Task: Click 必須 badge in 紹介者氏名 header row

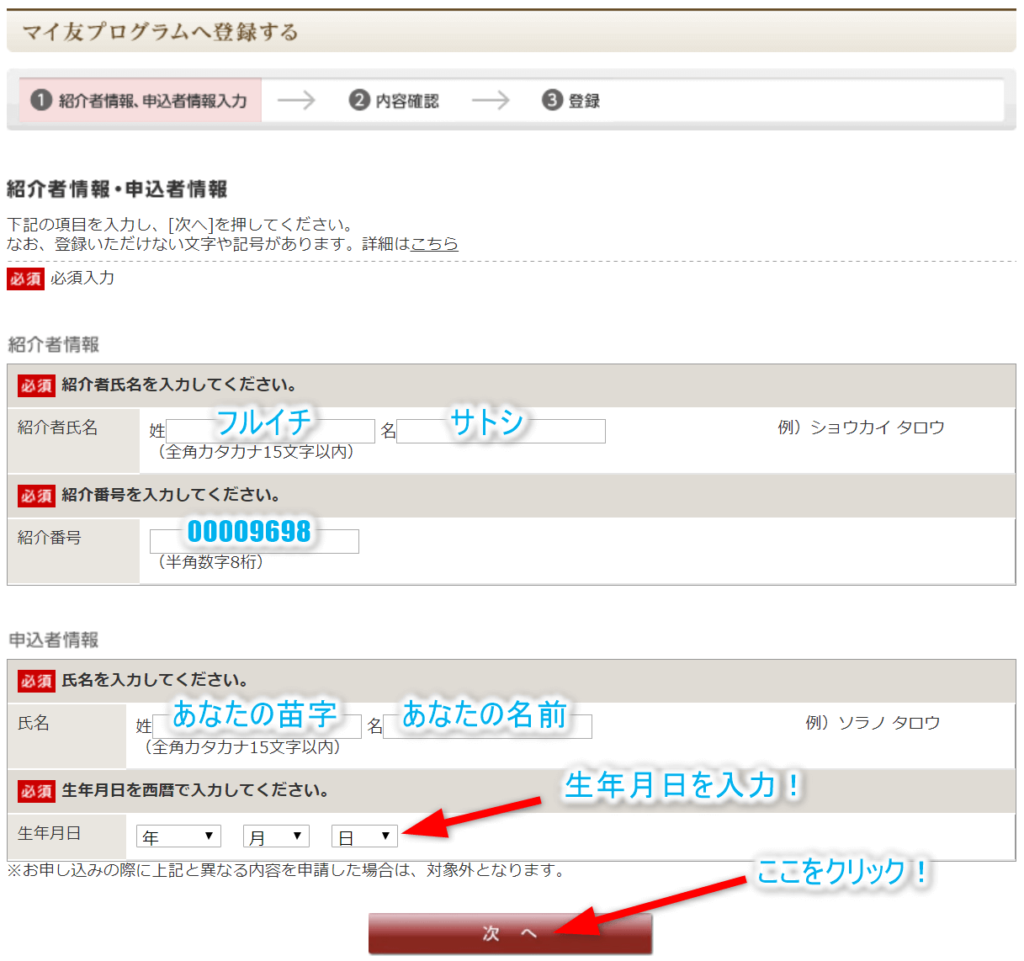Action: pyautogui.click(x=36, y=385)
